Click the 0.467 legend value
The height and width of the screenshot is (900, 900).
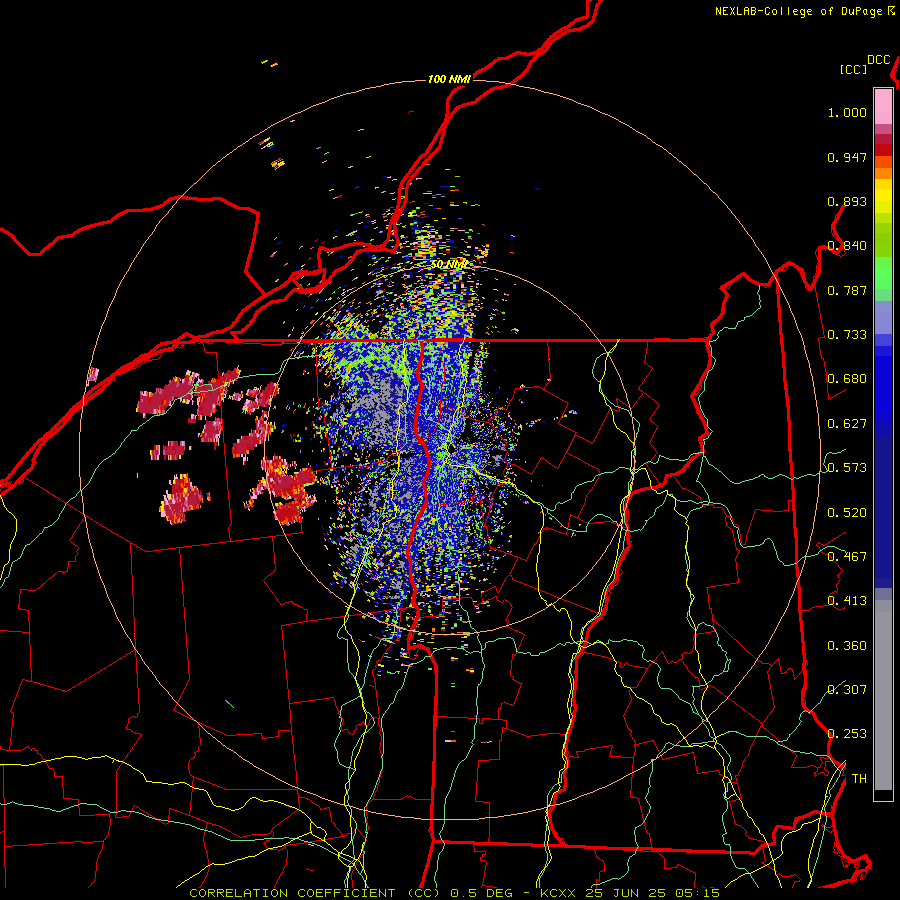847,557
